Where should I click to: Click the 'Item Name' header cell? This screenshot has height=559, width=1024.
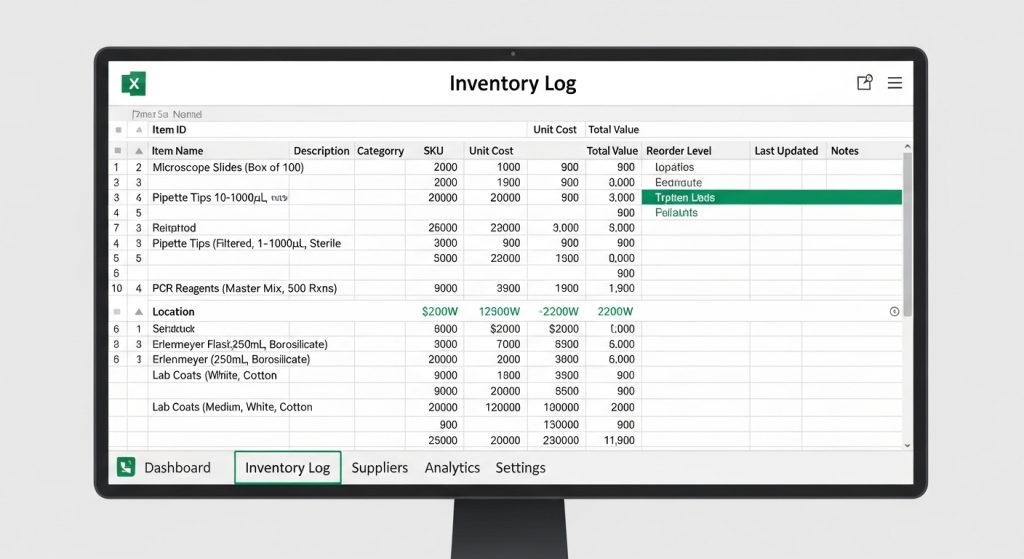point(177,151)
